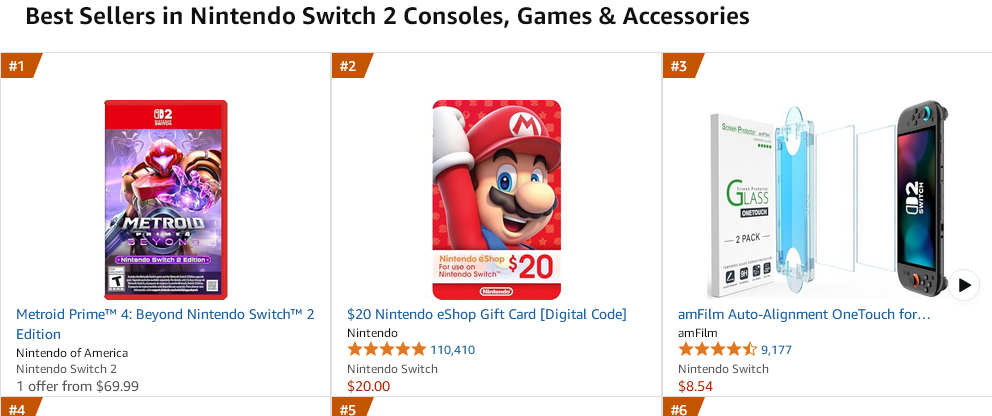The image size is (992, 416).
Task: Open $20 Nintendo eShop Gift Card link
Action: 486,314
